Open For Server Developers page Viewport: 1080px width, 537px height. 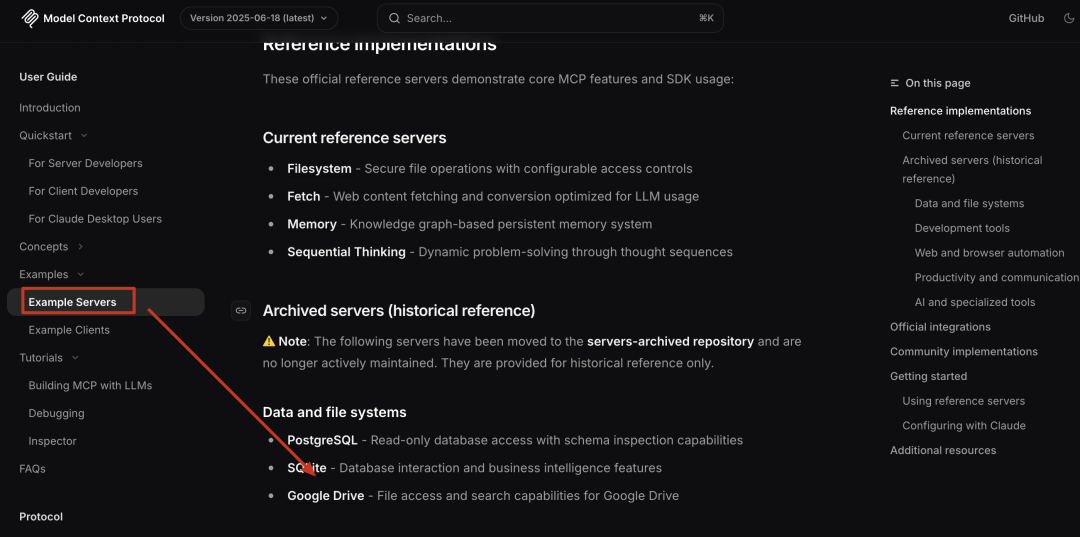coord(85,163)
